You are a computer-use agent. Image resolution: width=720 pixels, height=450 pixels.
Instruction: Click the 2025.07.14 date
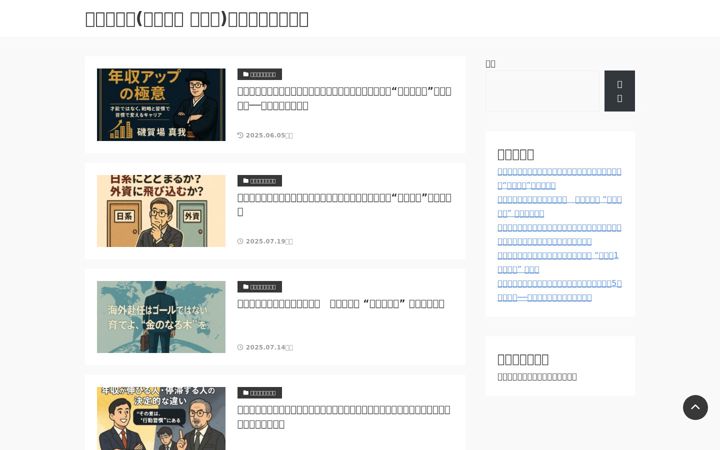(x=265, y=347)
